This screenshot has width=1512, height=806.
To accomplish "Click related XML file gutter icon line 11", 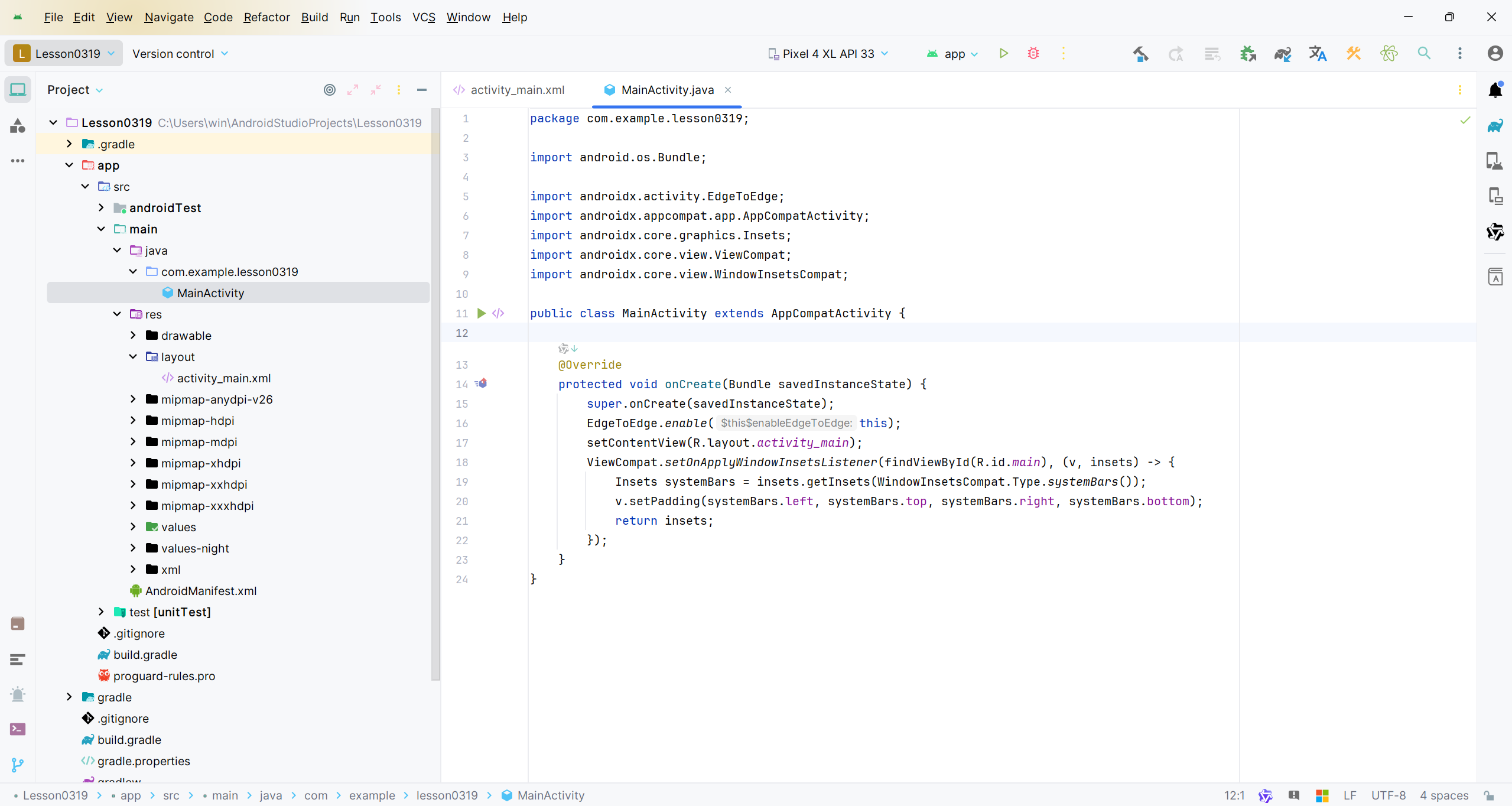I will 498,313.
